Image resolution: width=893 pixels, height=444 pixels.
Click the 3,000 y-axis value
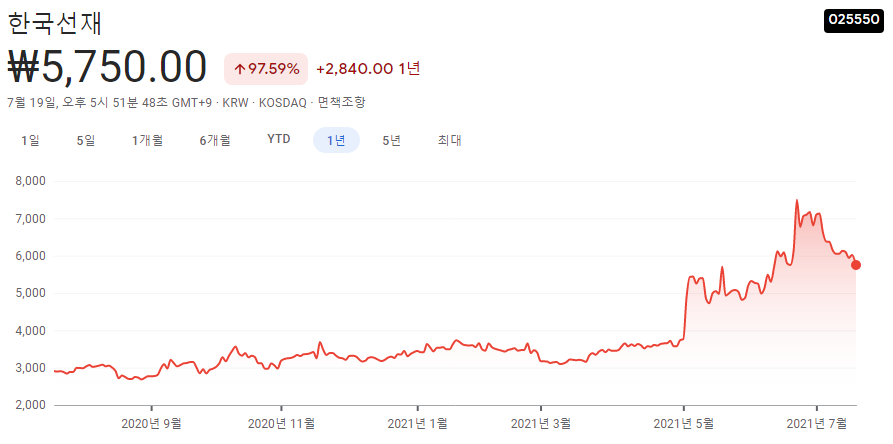coord(32,368)
